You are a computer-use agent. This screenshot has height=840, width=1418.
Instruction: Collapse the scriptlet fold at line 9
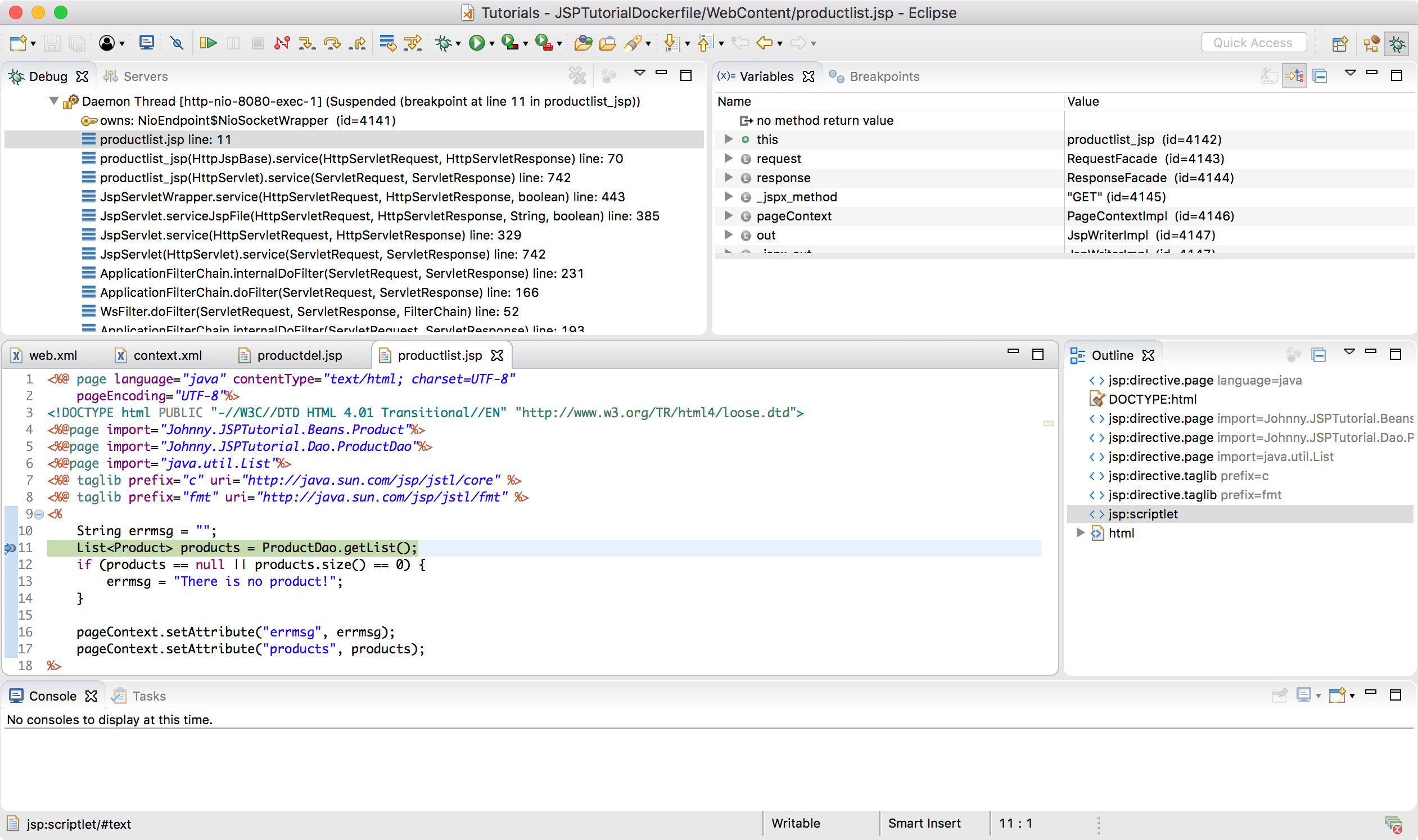tap(39, 514)
